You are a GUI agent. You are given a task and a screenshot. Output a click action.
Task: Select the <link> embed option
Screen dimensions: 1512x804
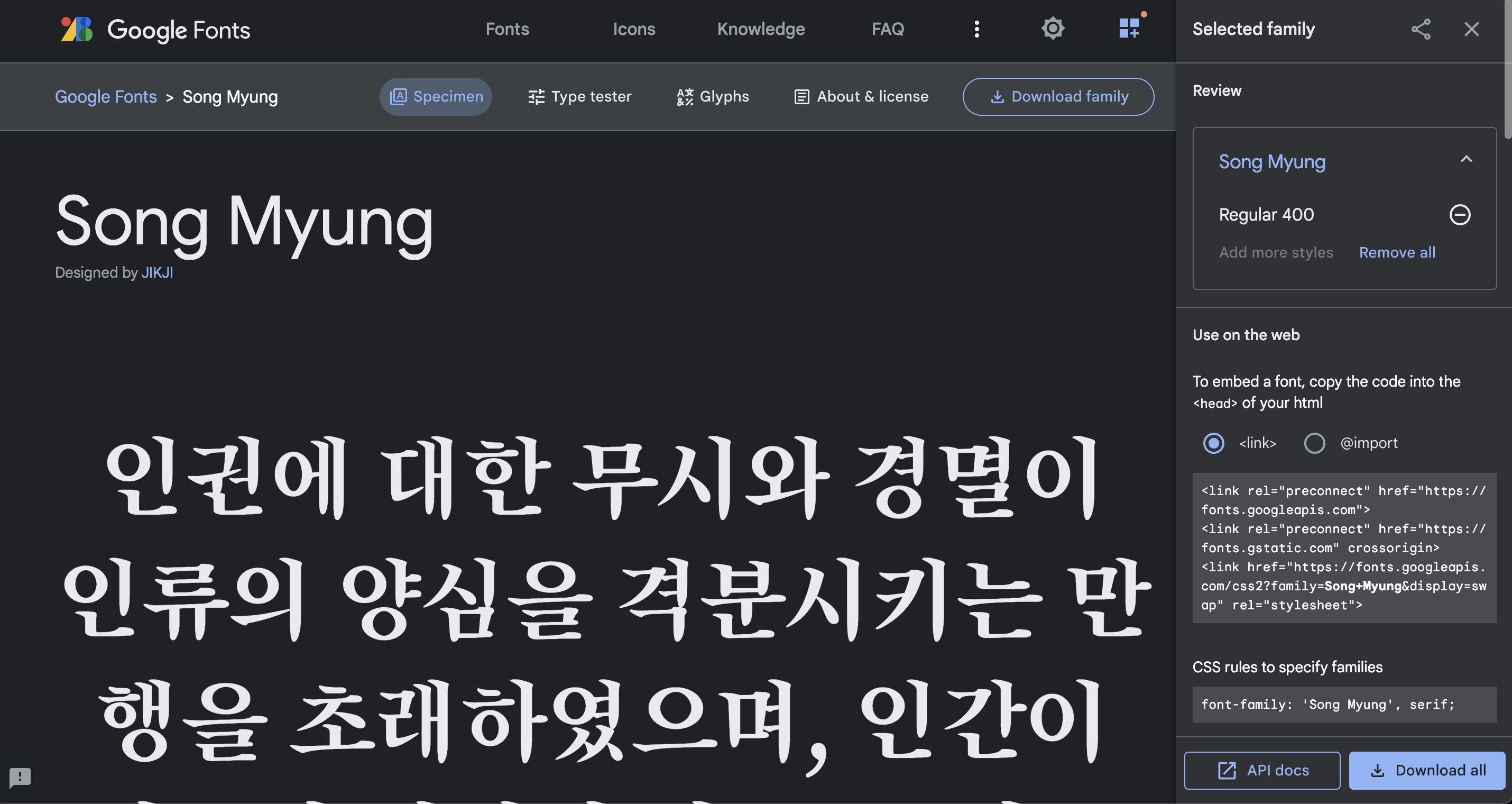(1213, 443)
